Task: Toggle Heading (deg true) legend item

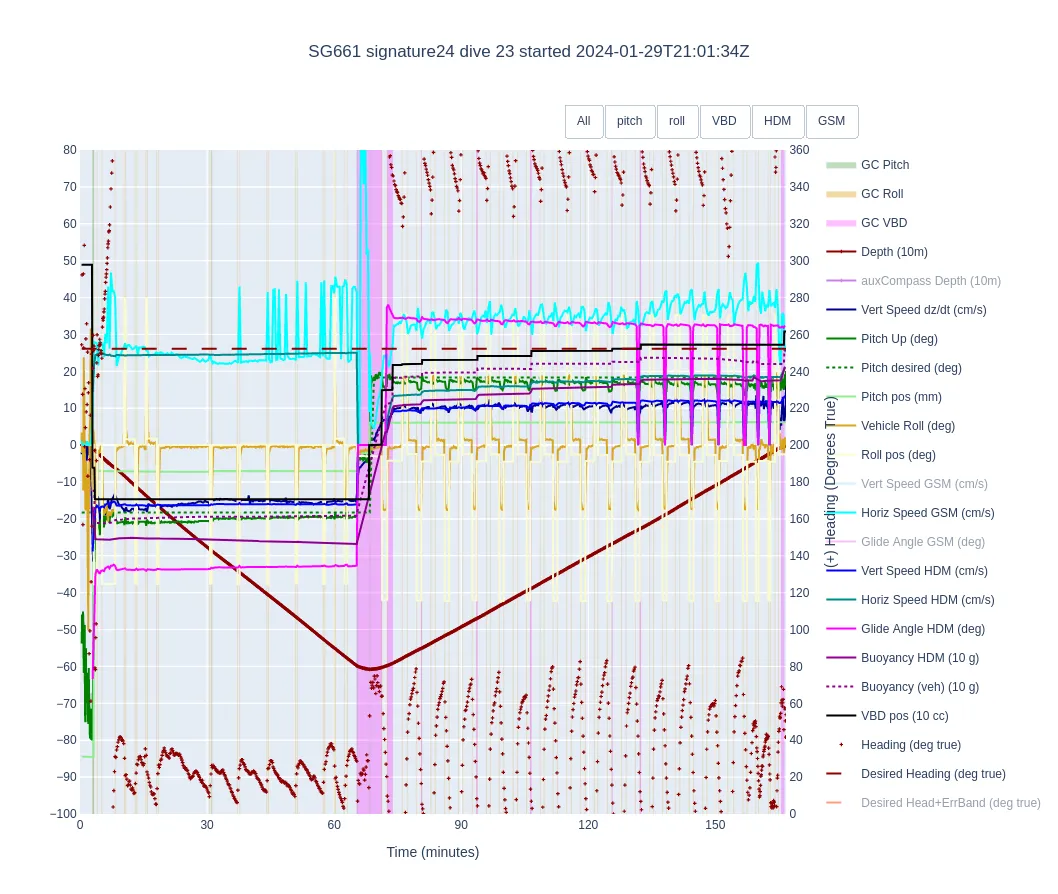Action: (893, 746)
